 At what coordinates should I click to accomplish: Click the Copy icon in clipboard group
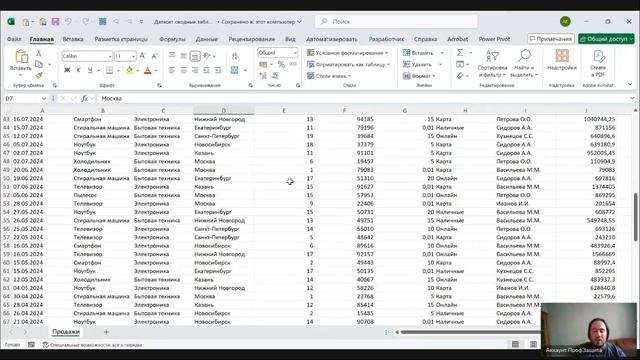pyautogui.click(x=39, y=64)
